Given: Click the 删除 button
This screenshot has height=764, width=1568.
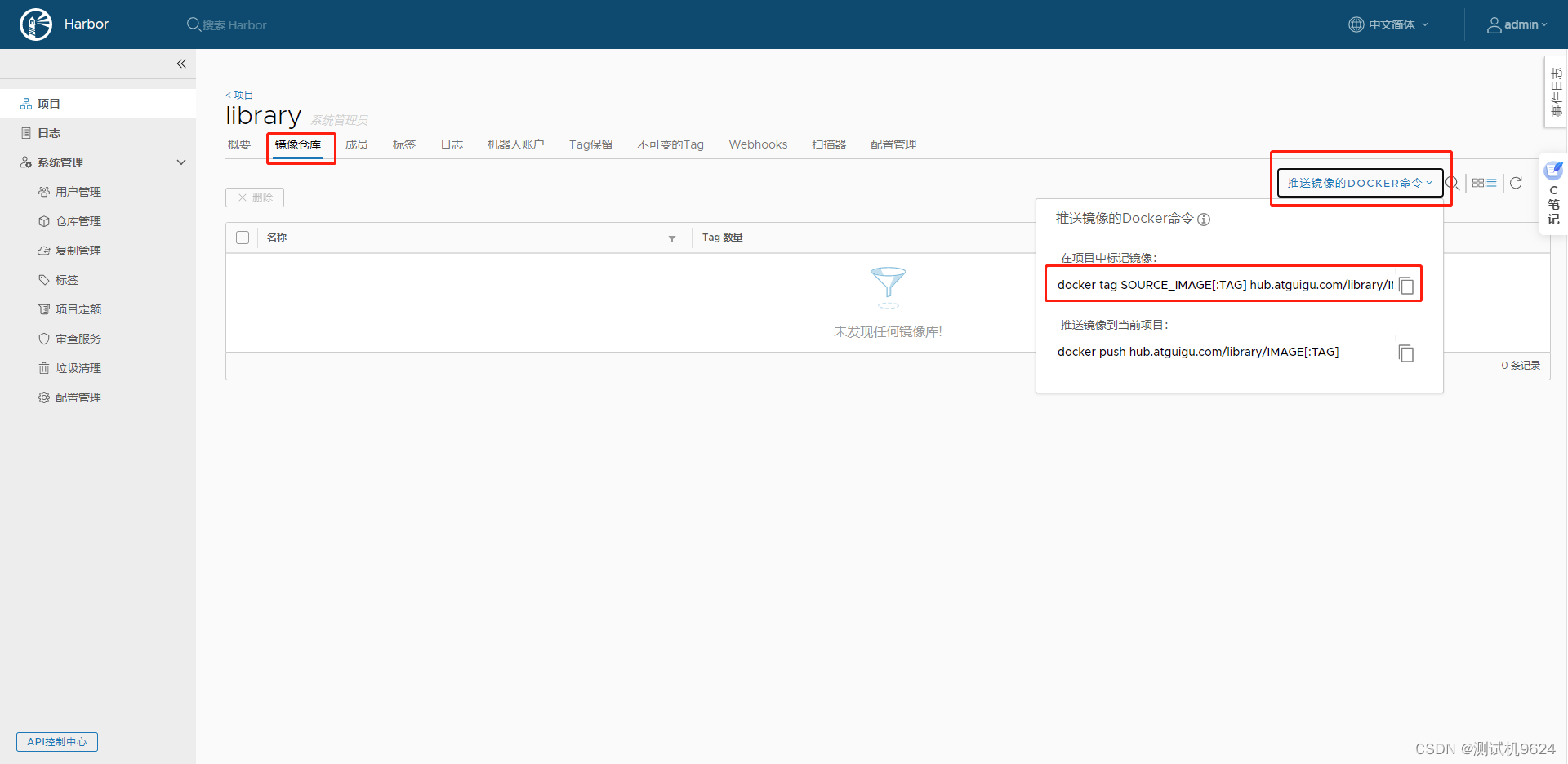Looking at the screenshot, I should (255, 198).
